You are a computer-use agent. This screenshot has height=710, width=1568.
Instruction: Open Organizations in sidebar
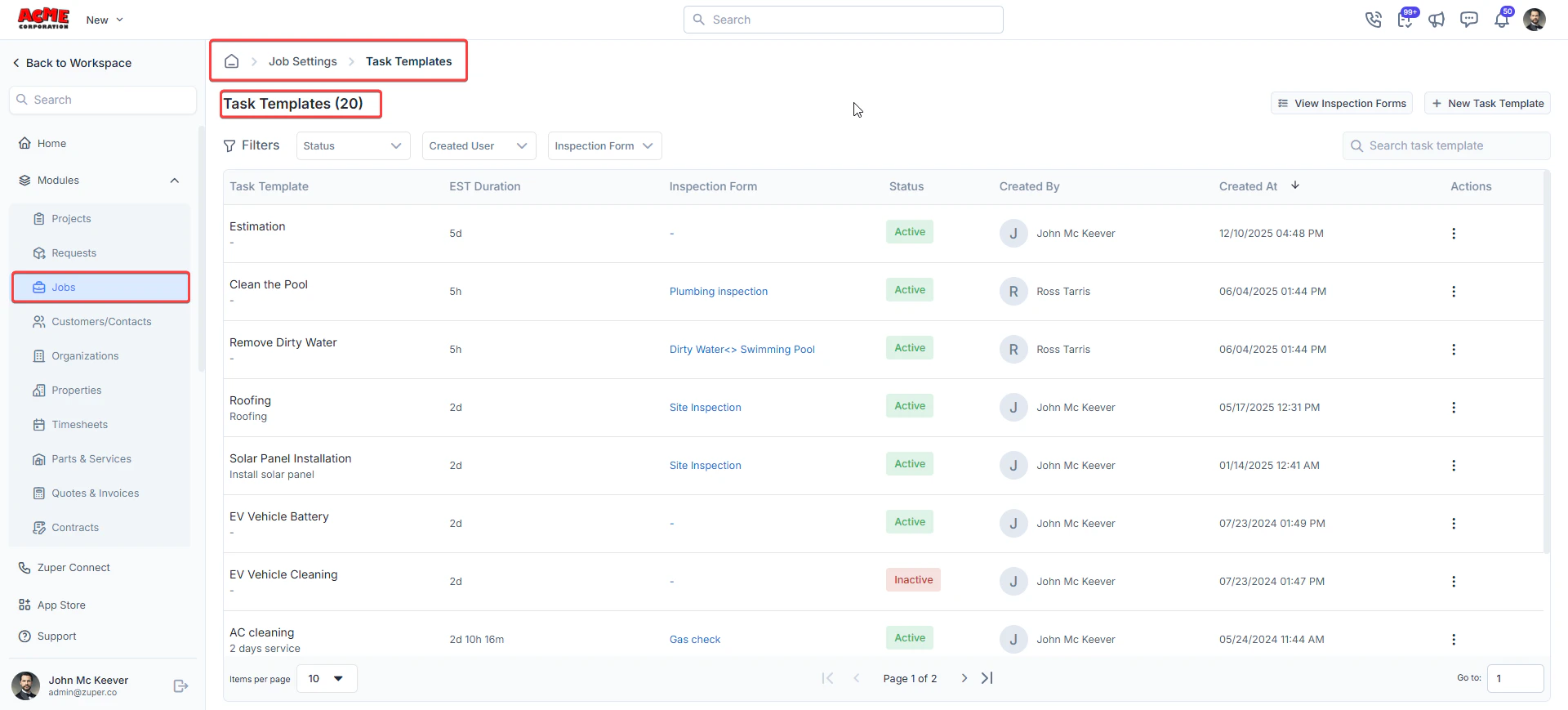[100, 356]
